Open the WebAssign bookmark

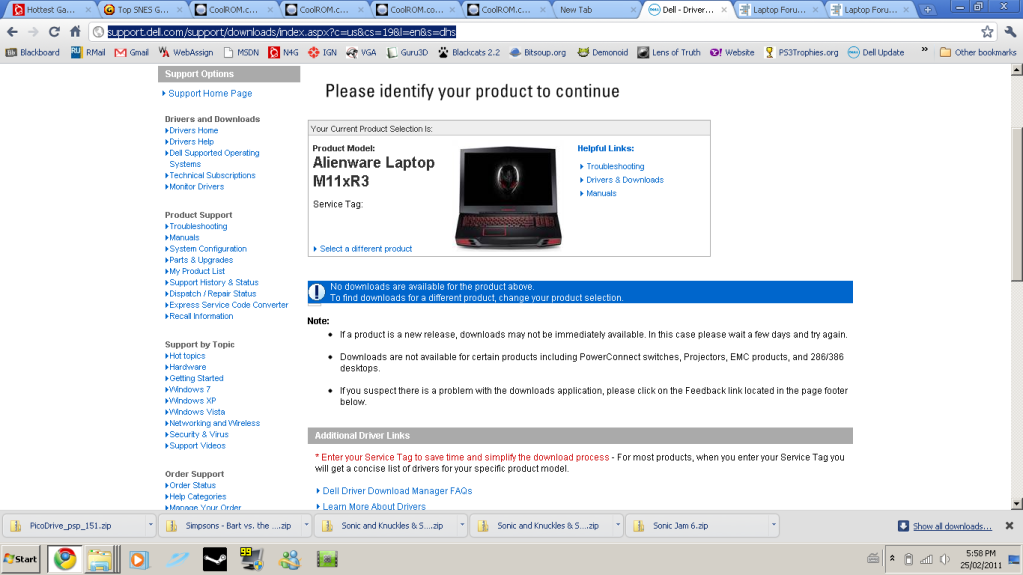185,52
